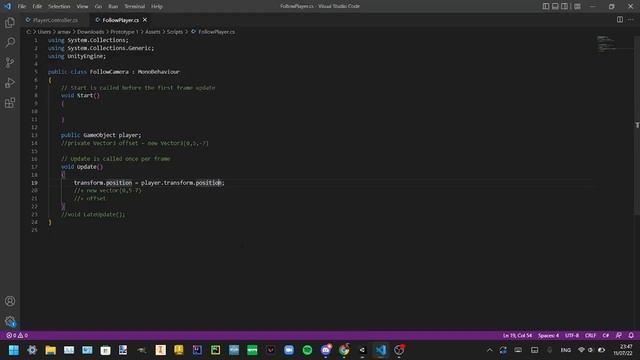Open the Edit menu
Image resolution: width=640 pixels, height=360 pixels.
pos(37,6)
